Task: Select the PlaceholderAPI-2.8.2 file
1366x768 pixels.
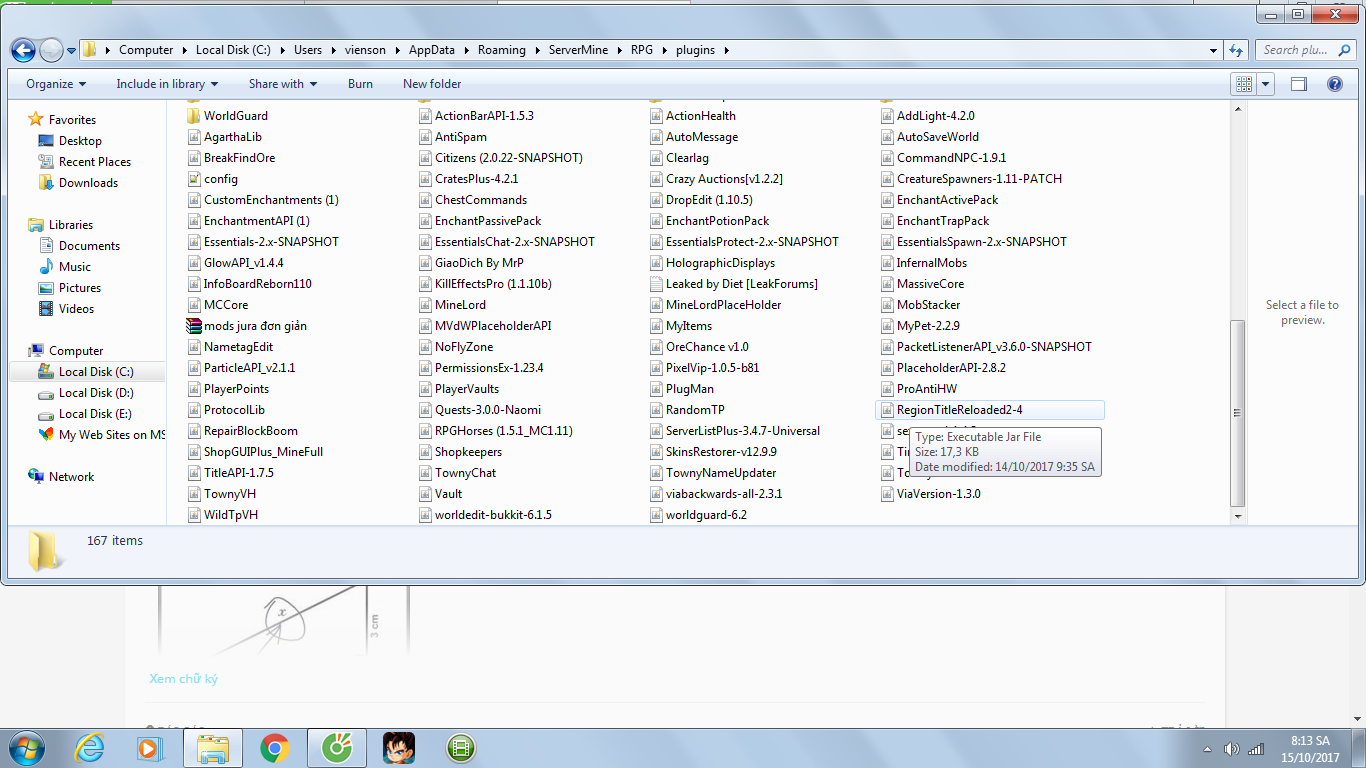Action: [943, 368]
